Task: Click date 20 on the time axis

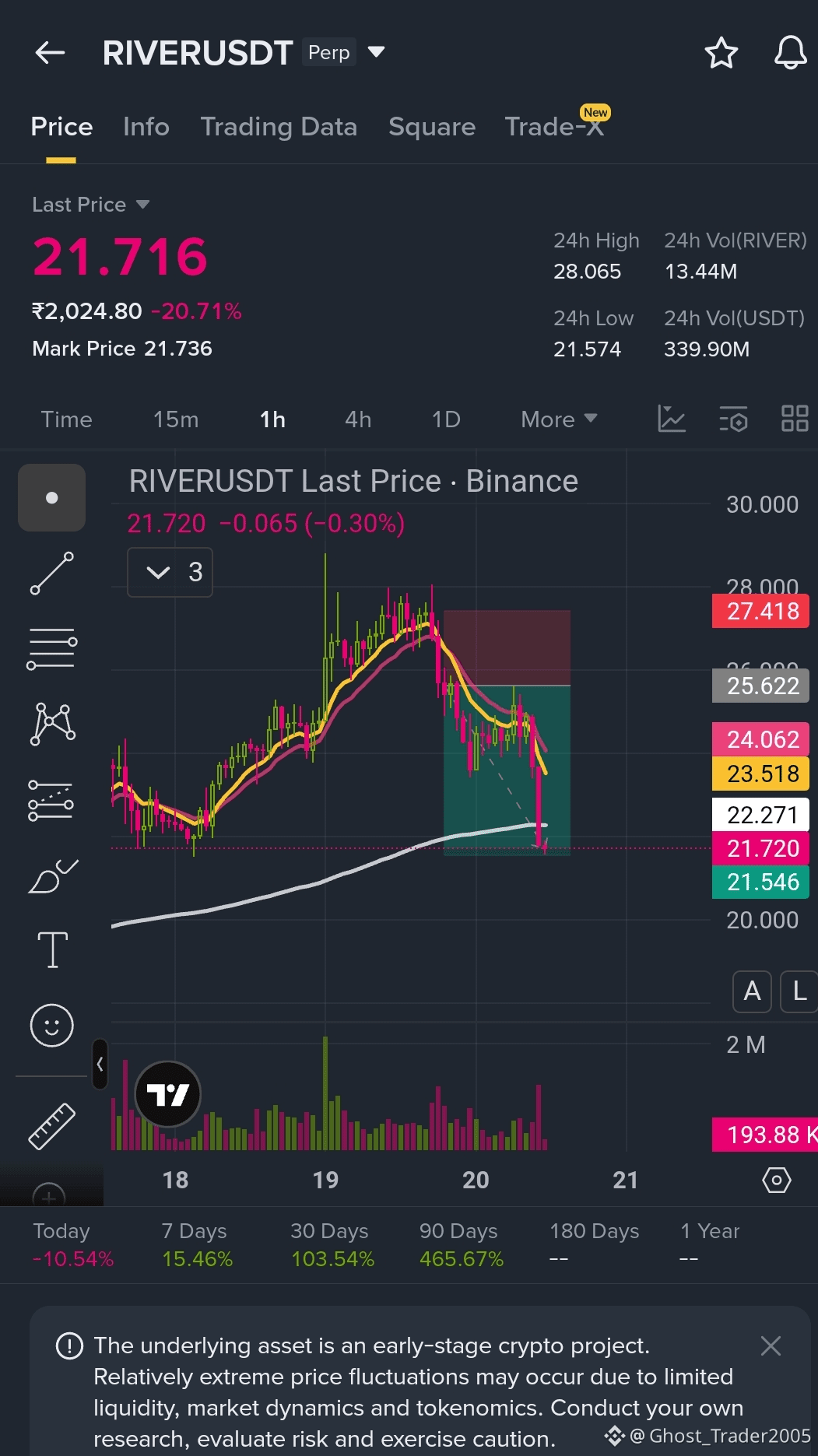Action: (x=476, y=1180)
